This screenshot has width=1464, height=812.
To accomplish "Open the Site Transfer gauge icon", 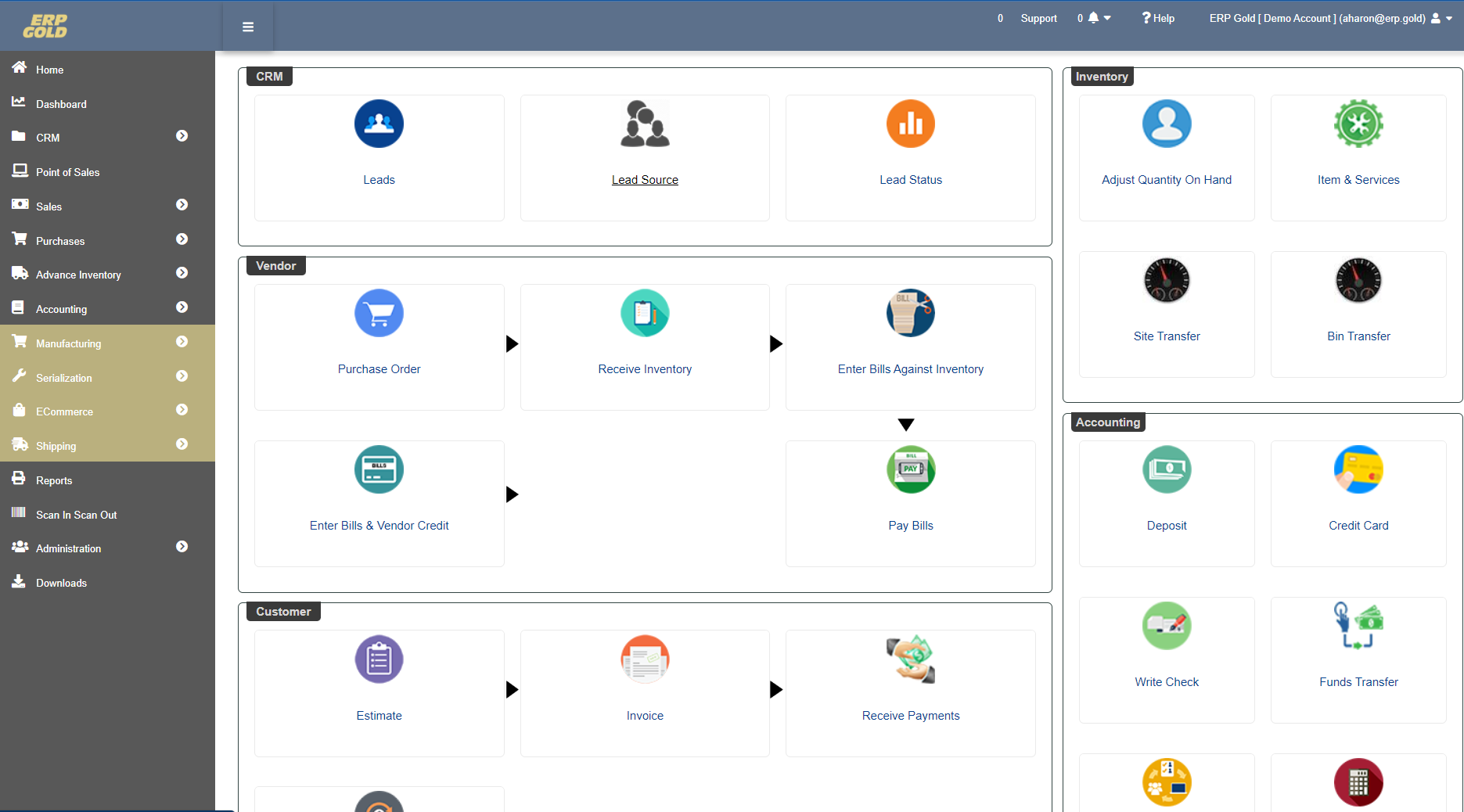I will pyautogui.click(x=1166, y=280).
